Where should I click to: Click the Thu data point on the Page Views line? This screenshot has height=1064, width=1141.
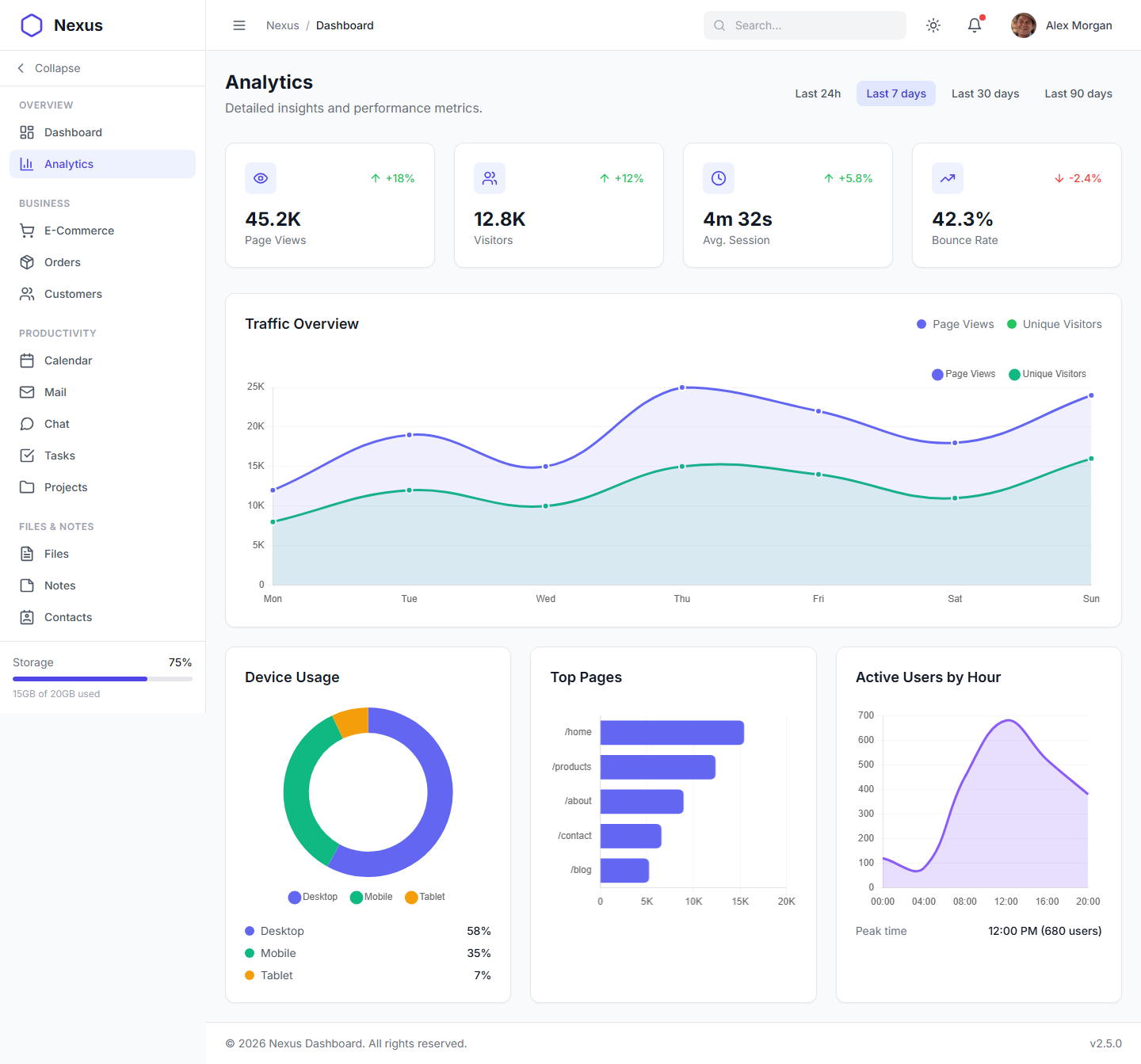(682, 387)
